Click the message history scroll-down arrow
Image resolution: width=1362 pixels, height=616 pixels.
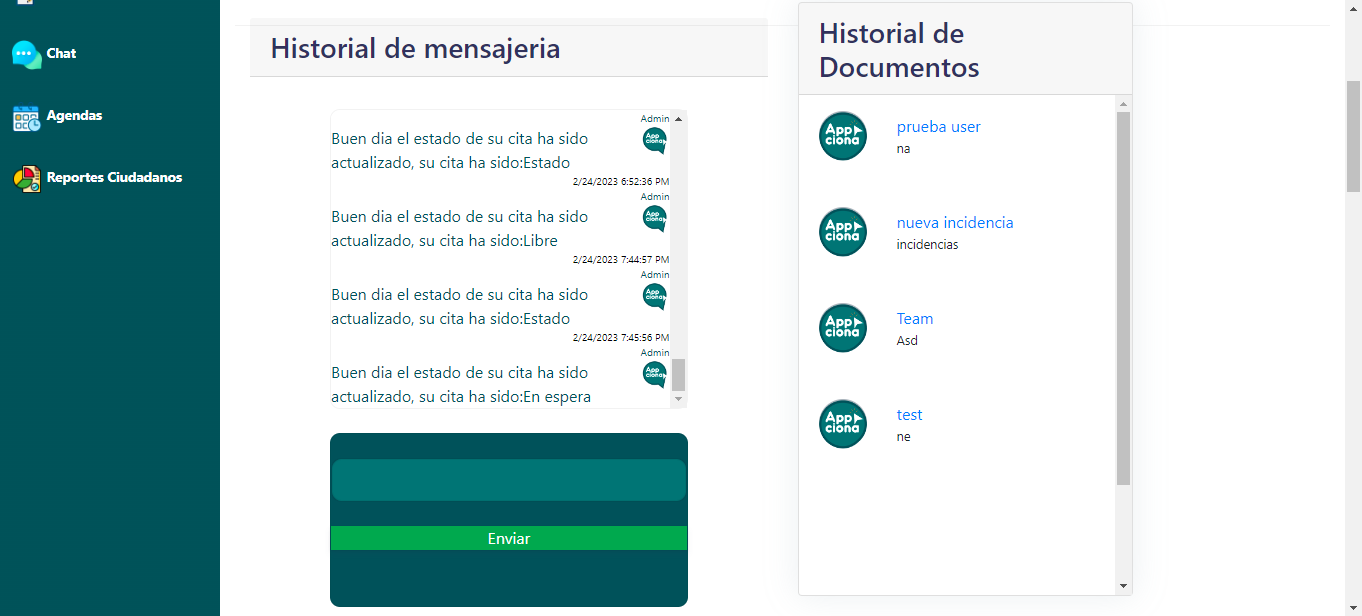pos(679,399)
